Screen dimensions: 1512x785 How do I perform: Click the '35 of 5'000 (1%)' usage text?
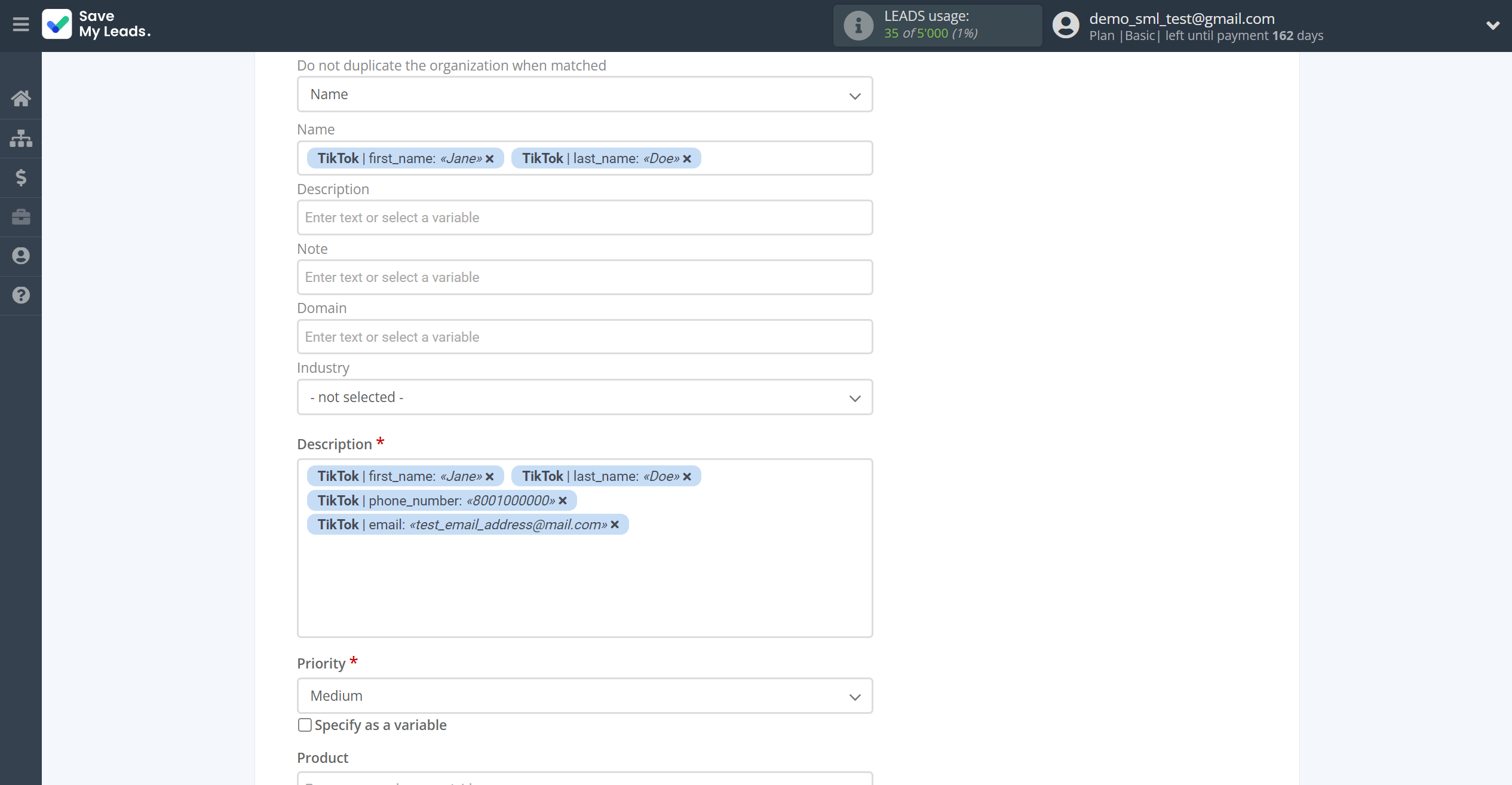click(x=931, y=33)
